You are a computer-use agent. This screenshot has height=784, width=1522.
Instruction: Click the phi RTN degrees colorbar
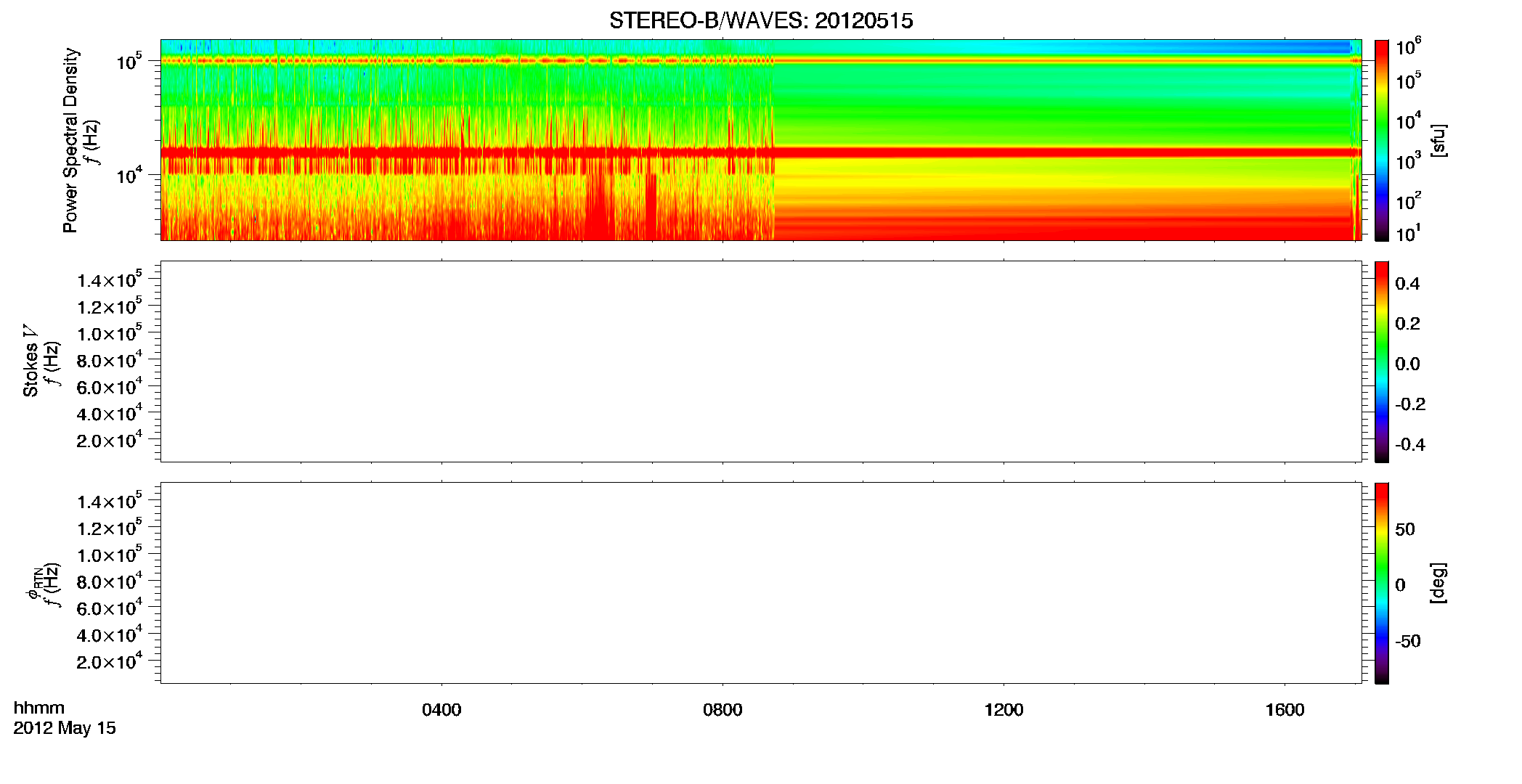point(1382,583)
